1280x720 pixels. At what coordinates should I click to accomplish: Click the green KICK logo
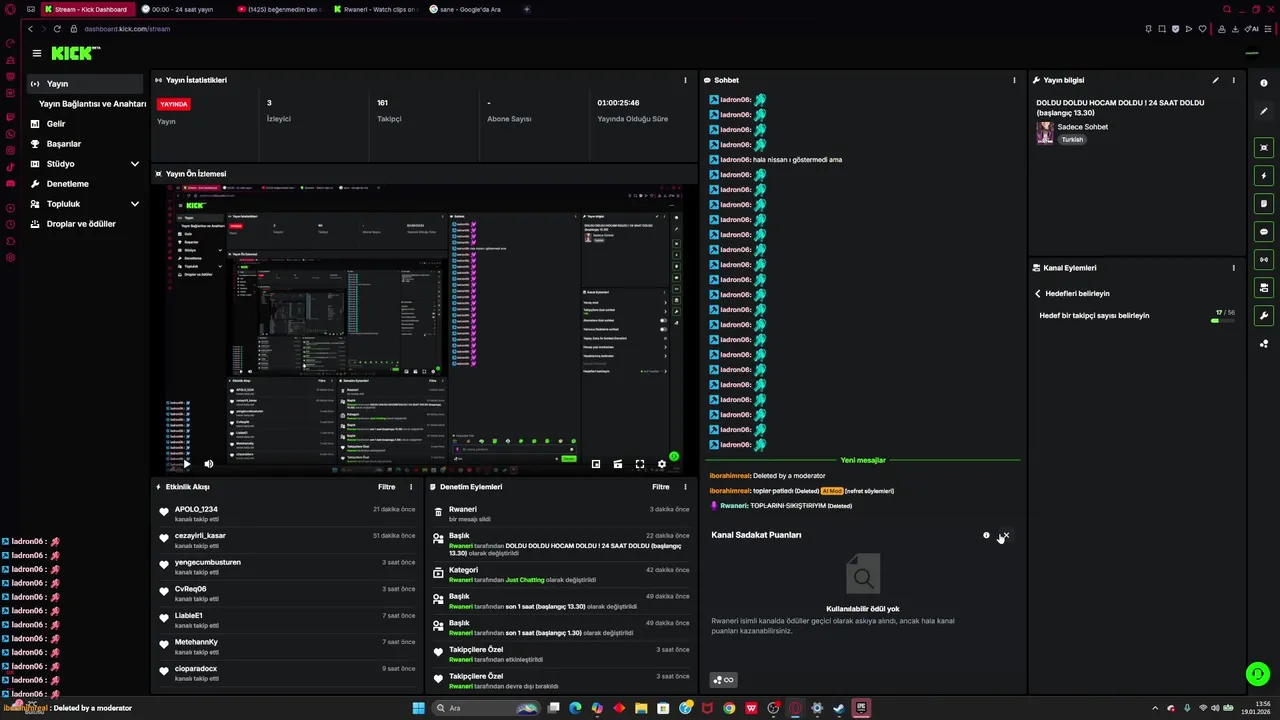[x=72, y=53]
